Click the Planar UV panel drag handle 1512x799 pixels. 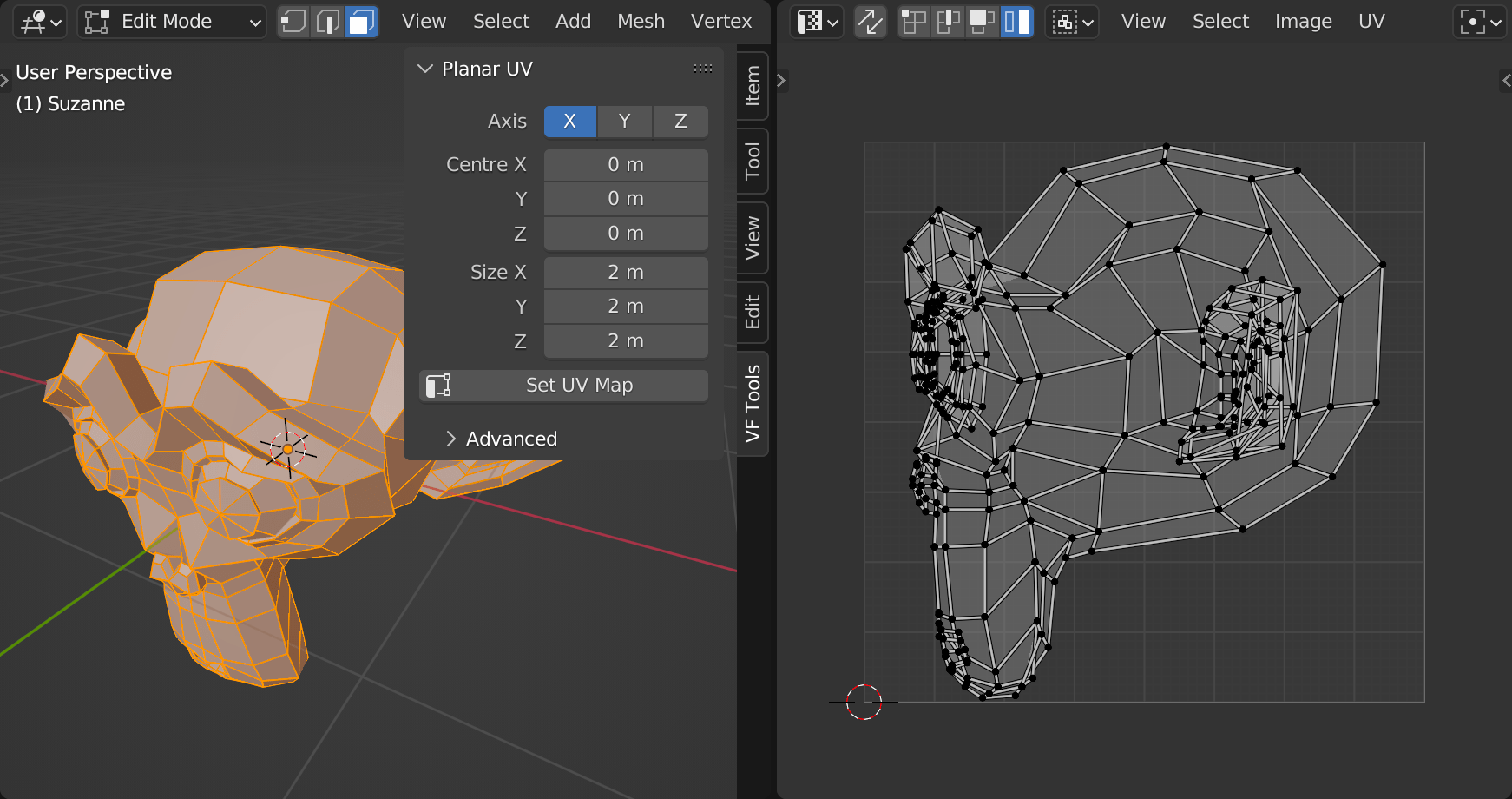pos(703,69)
